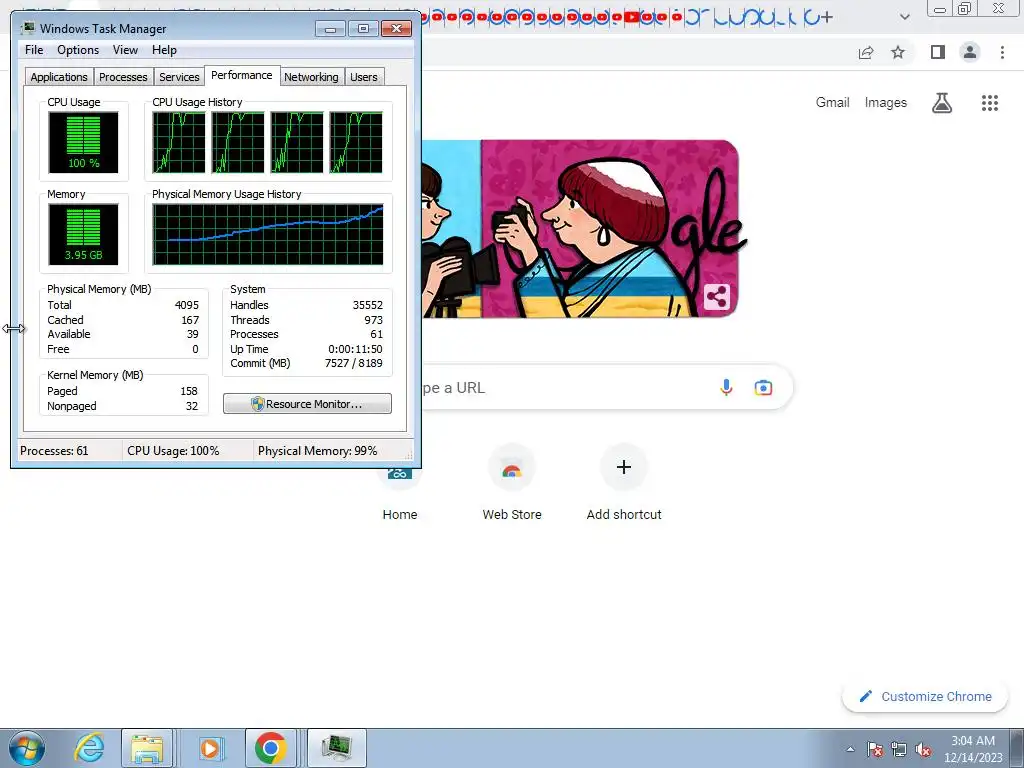
Task: Show hidden tray icons arrow
Action: pyautogui.click(x=850, y=749)
